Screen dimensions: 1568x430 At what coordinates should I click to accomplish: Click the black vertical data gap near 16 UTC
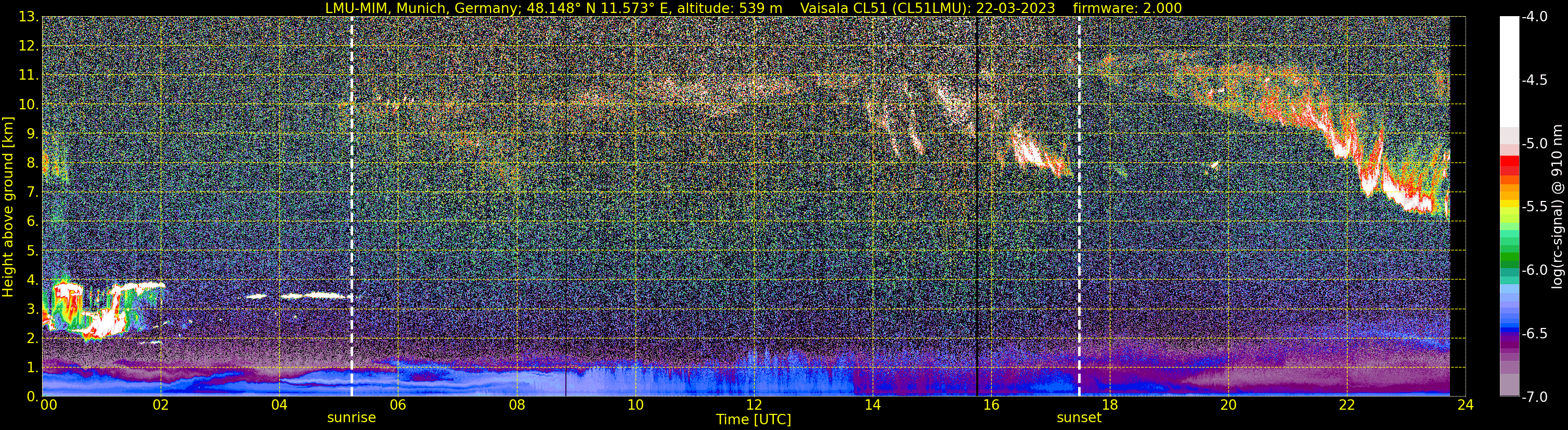[x=977, y=206]
